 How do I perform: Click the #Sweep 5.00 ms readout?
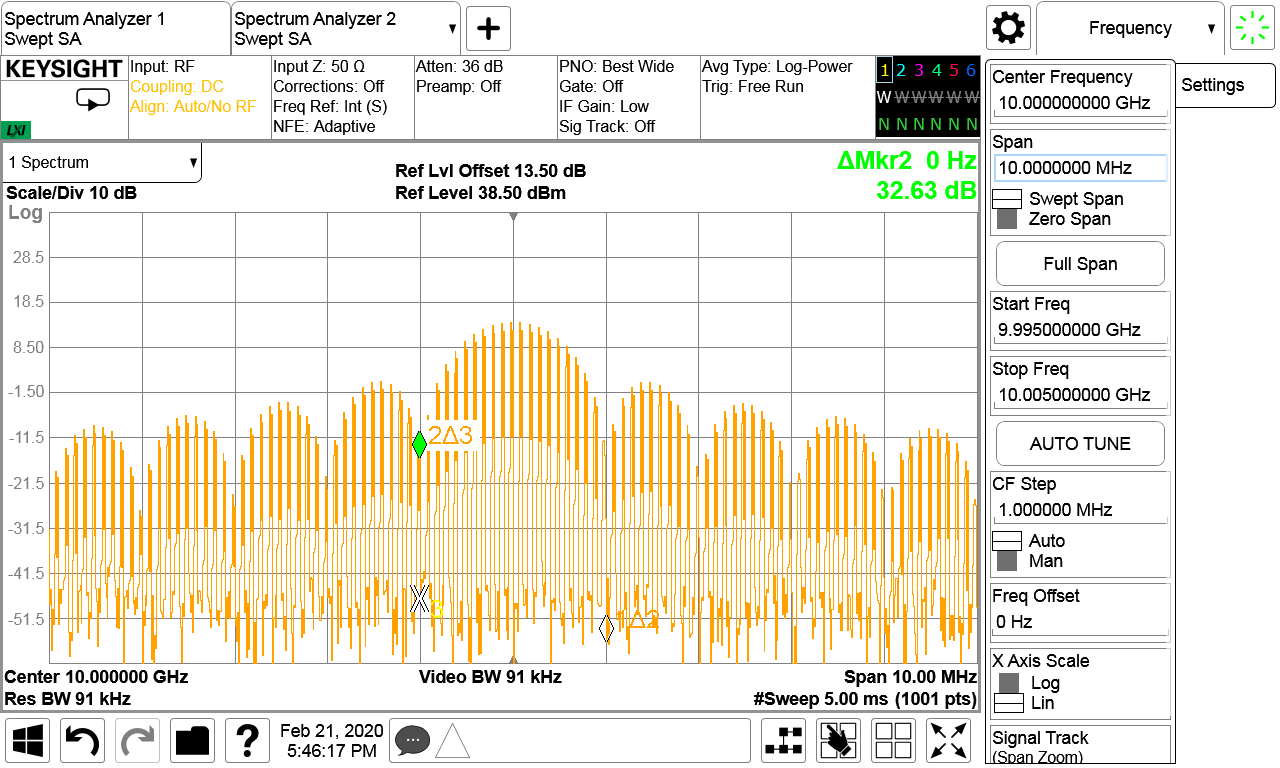[x=865, y=698]
